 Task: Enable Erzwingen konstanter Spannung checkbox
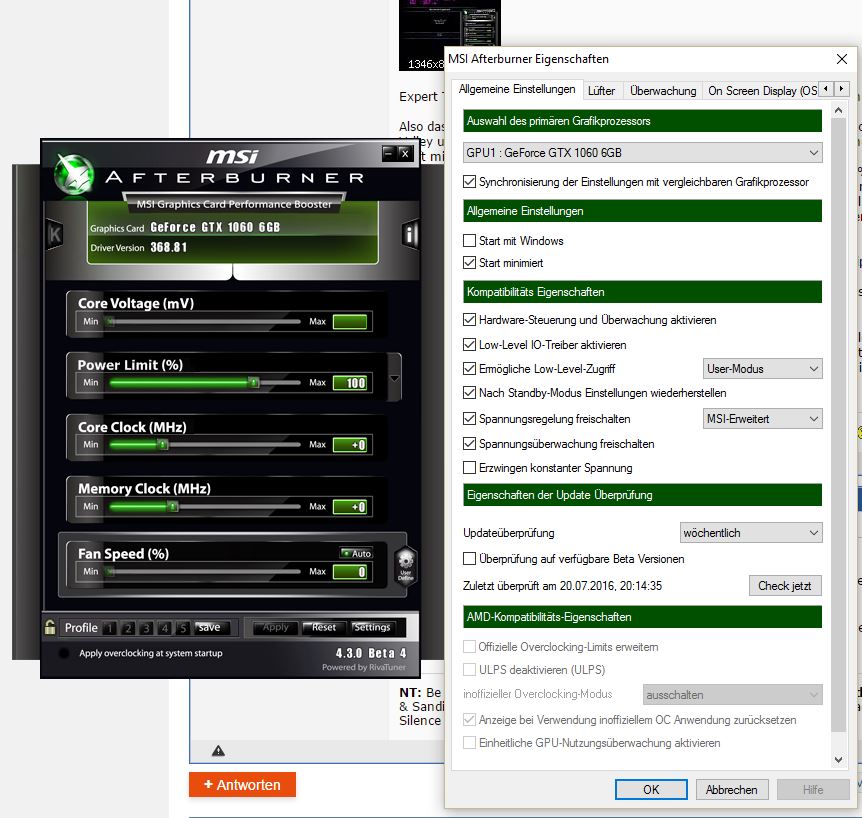469,467
